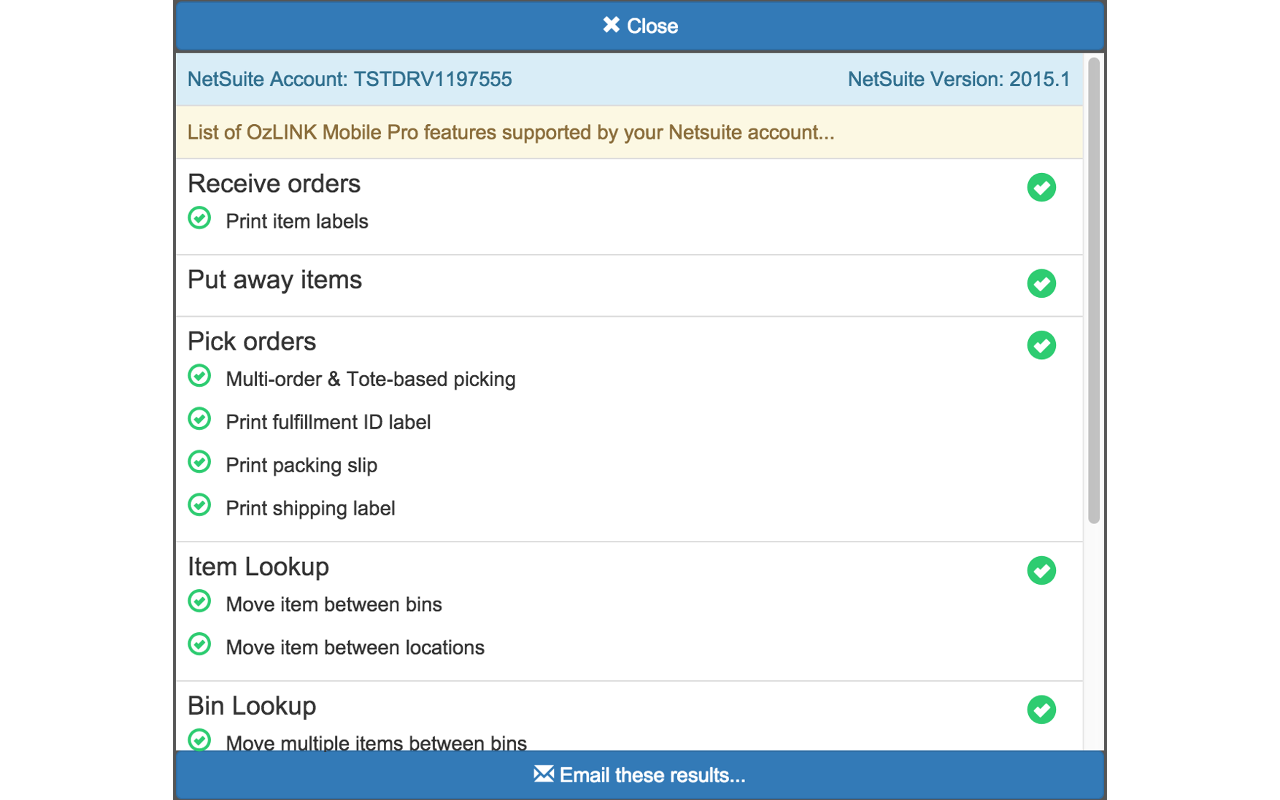The width and height of the screenshot is (1280, 800).
Task: Click the envelope icon on the Email button
Action: (543, 773)
